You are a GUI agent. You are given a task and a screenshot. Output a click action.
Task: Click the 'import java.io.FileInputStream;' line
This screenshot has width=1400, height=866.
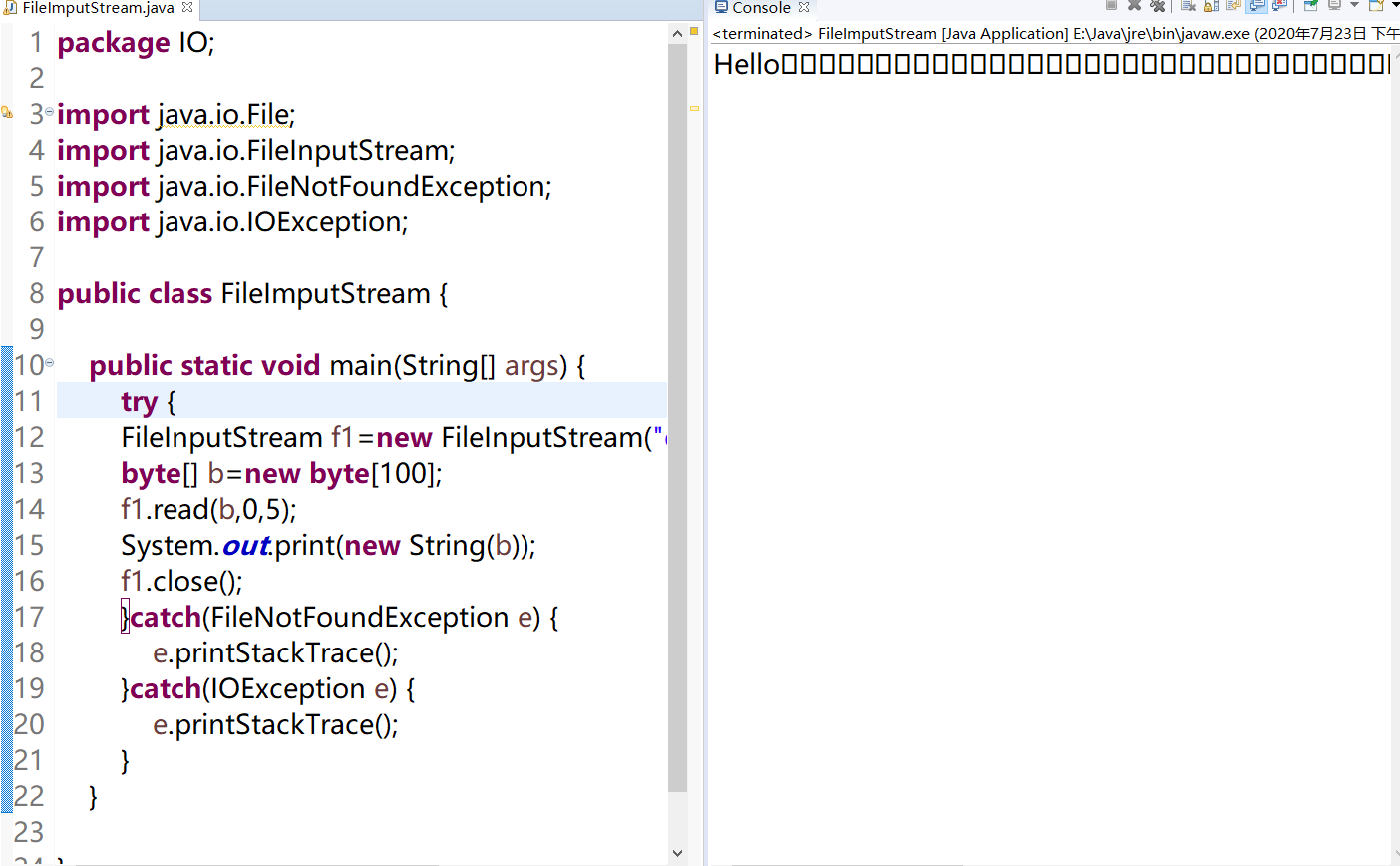256,151
